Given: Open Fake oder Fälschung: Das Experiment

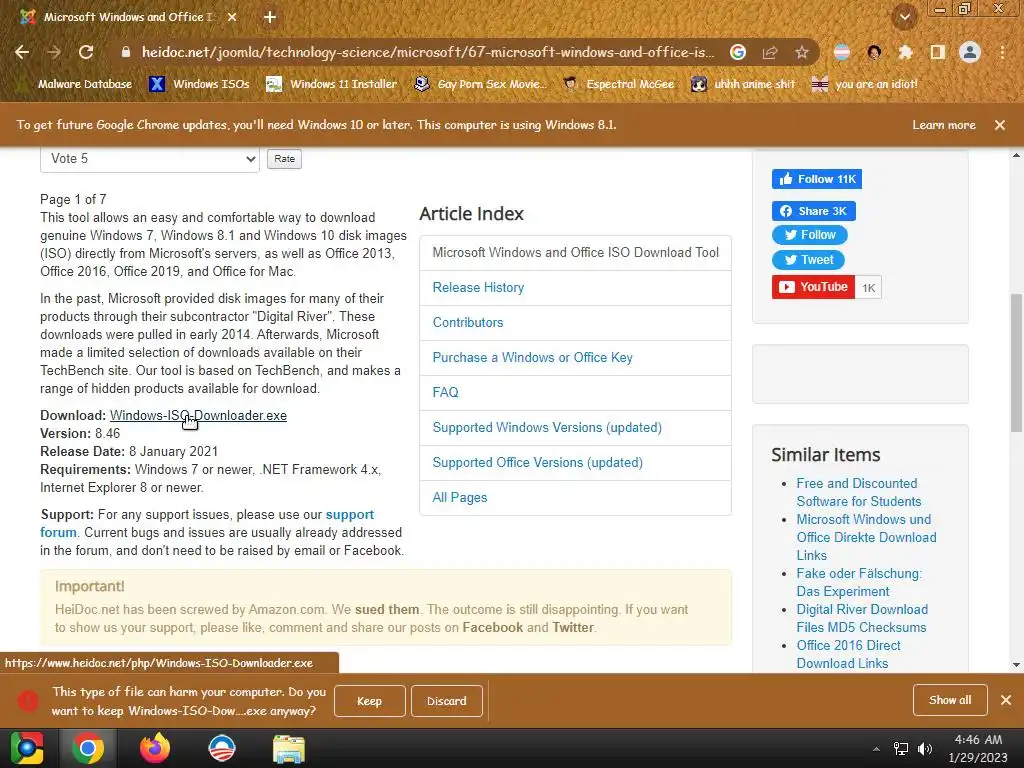Looking at the screenshot, I should click(859, 583).
